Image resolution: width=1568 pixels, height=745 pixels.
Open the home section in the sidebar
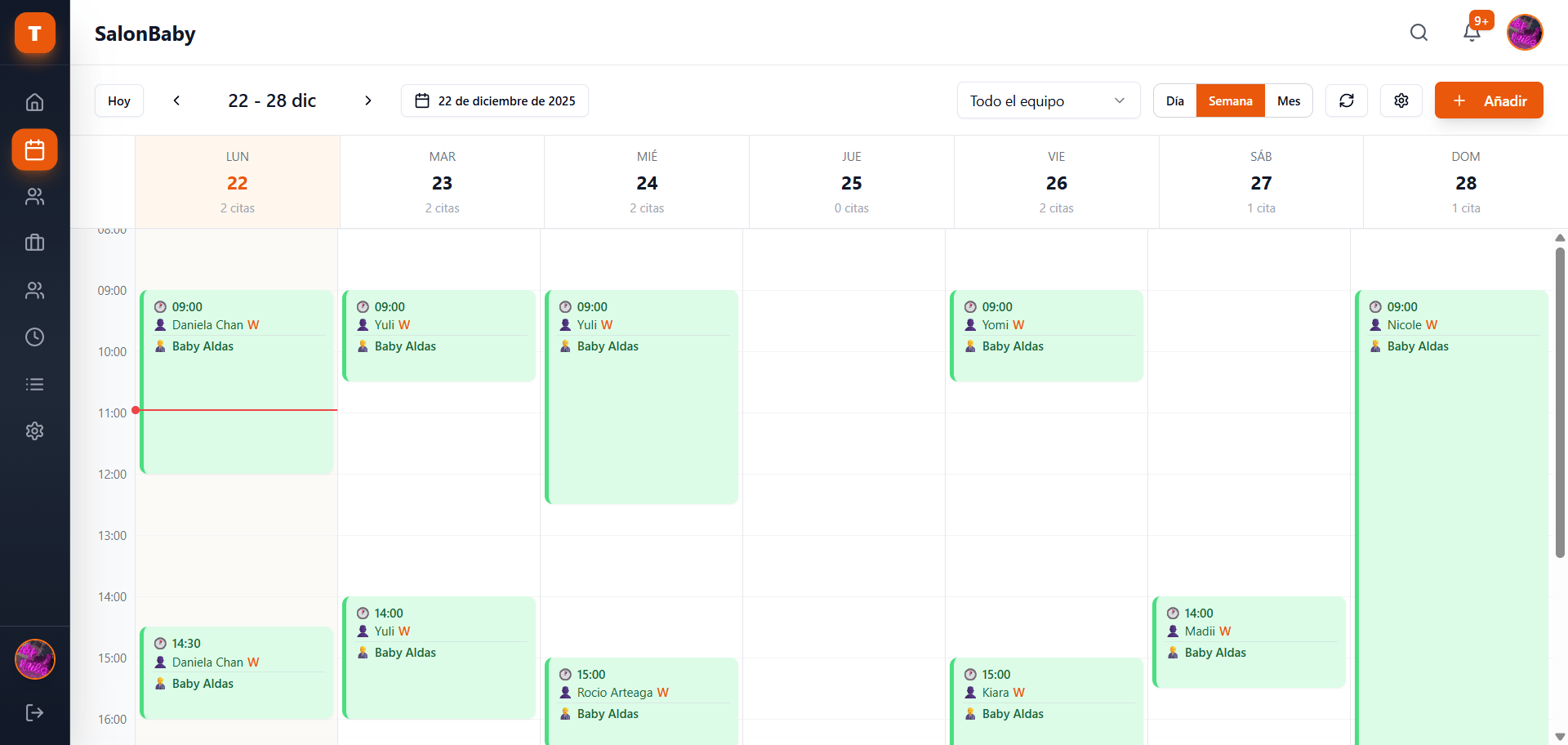34,101
